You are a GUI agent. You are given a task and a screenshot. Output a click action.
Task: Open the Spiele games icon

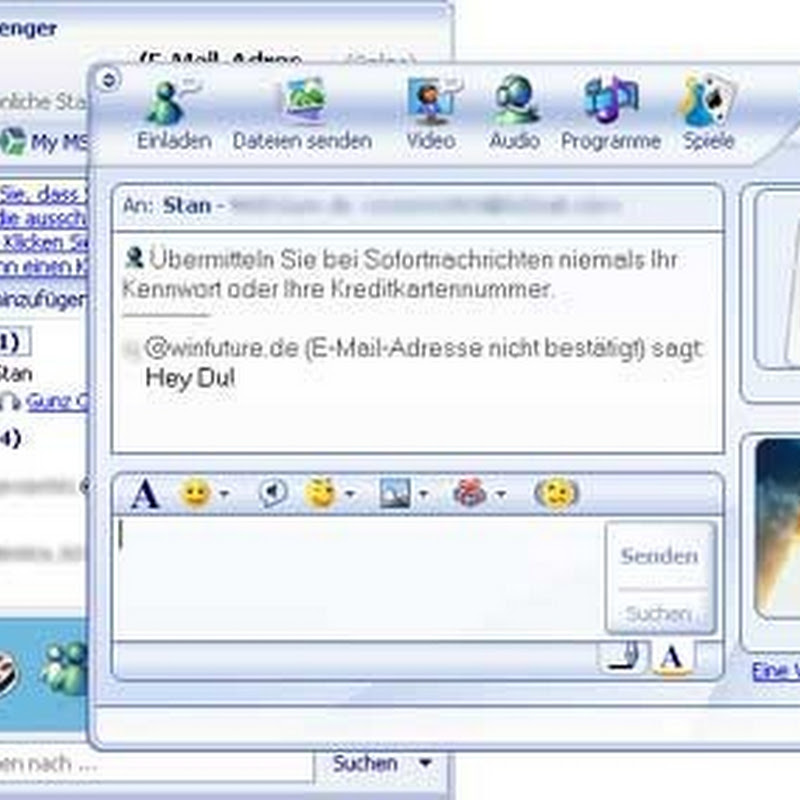tap(709, 100)
